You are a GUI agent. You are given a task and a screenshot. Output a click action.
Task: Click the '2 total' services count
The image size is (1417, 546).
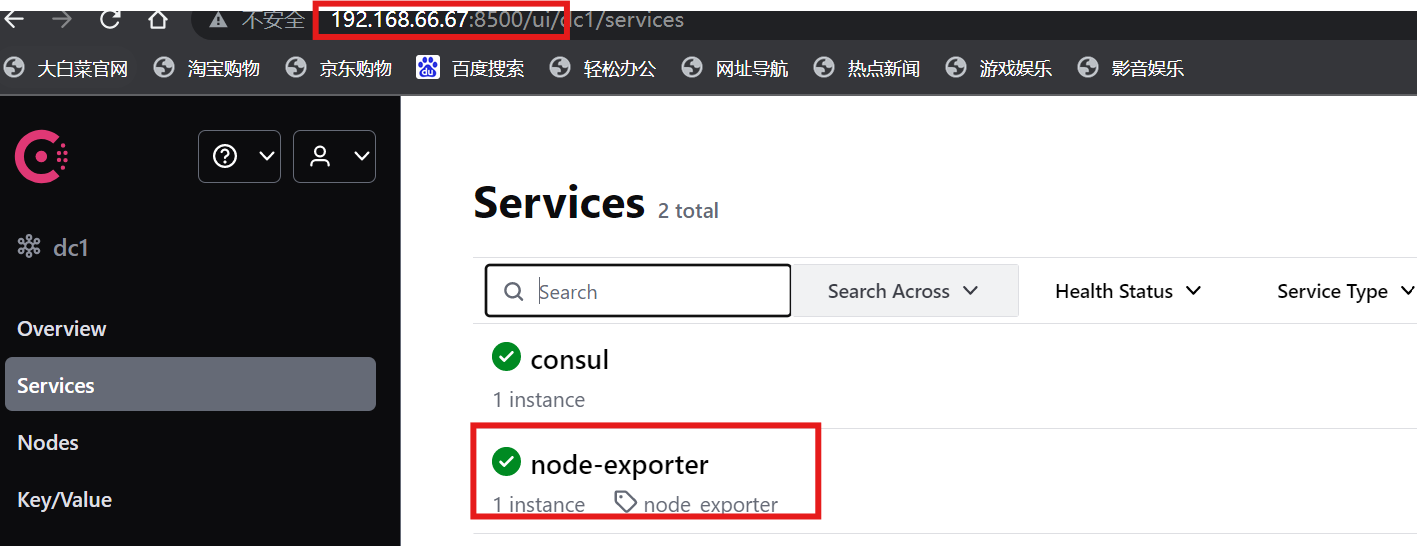coord(688,210)
